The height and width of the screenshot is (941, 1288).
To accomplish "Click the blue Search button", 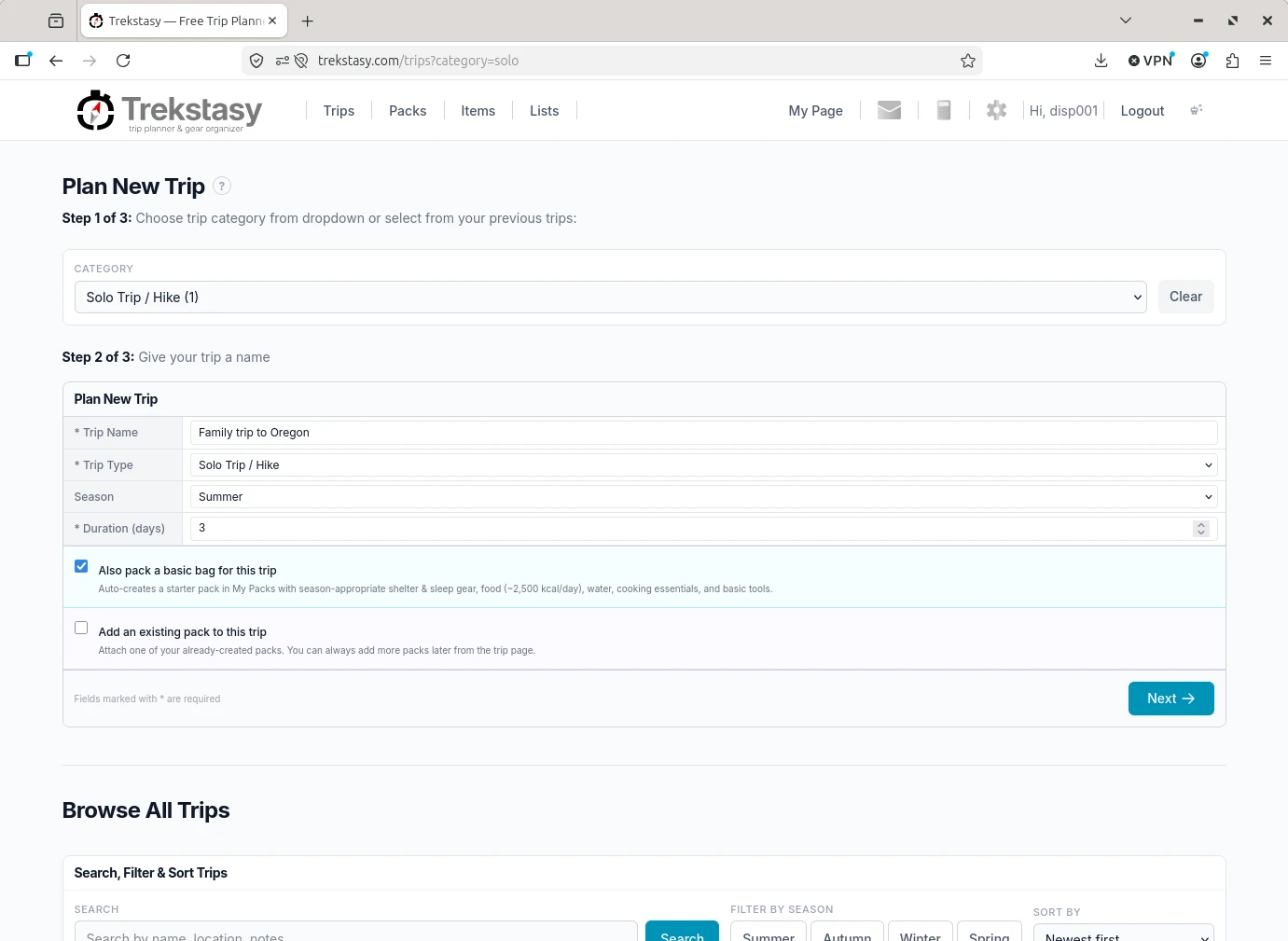I will coord(682,932).
